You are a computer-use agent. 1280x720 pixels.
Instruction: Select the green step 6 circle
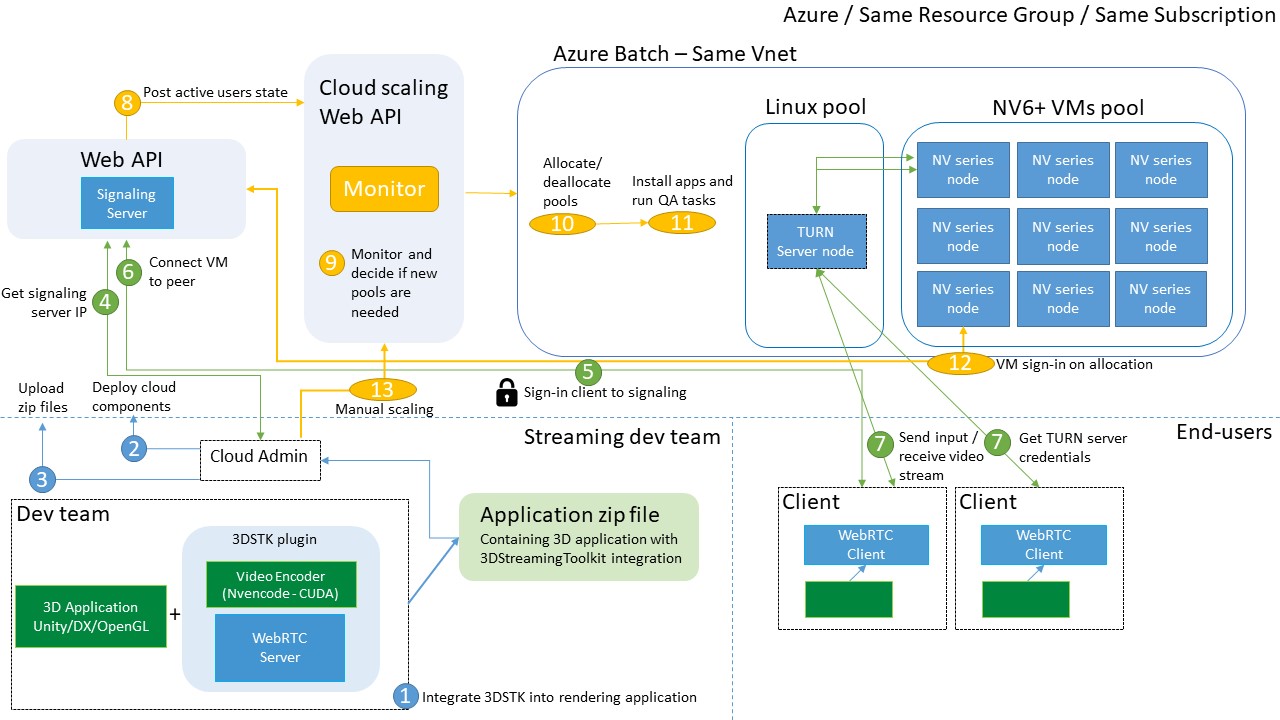click(x=127, y=271)
